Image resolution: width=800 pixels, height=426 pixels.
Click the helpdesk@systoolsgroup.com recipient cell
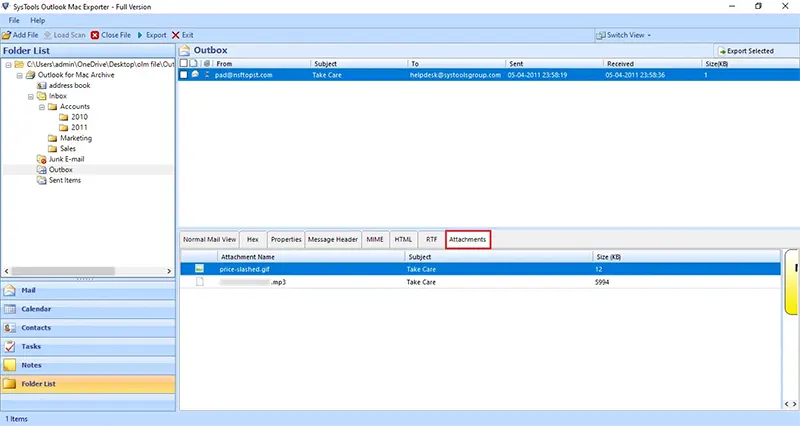coord(455,75)
